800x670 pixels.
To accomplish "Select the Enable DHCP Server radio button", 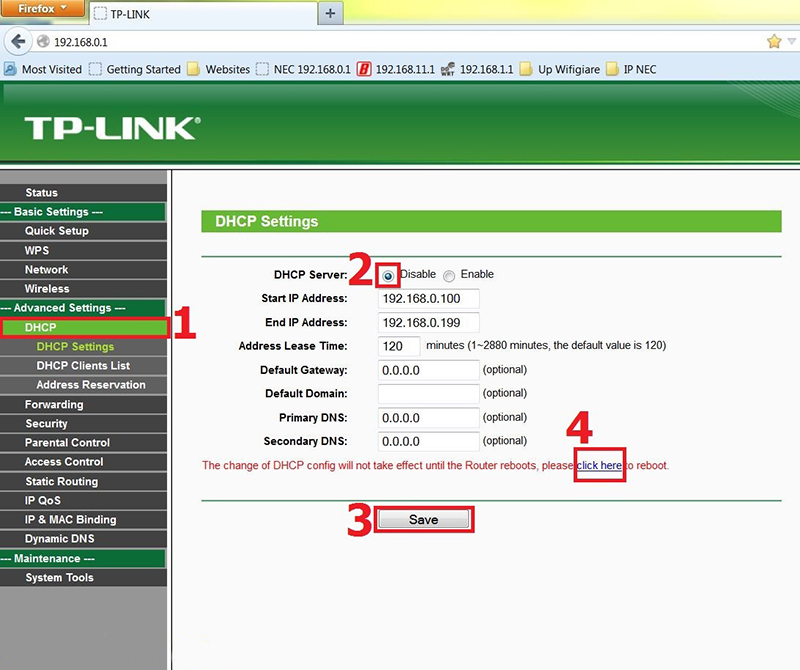I will pos(449,276).
